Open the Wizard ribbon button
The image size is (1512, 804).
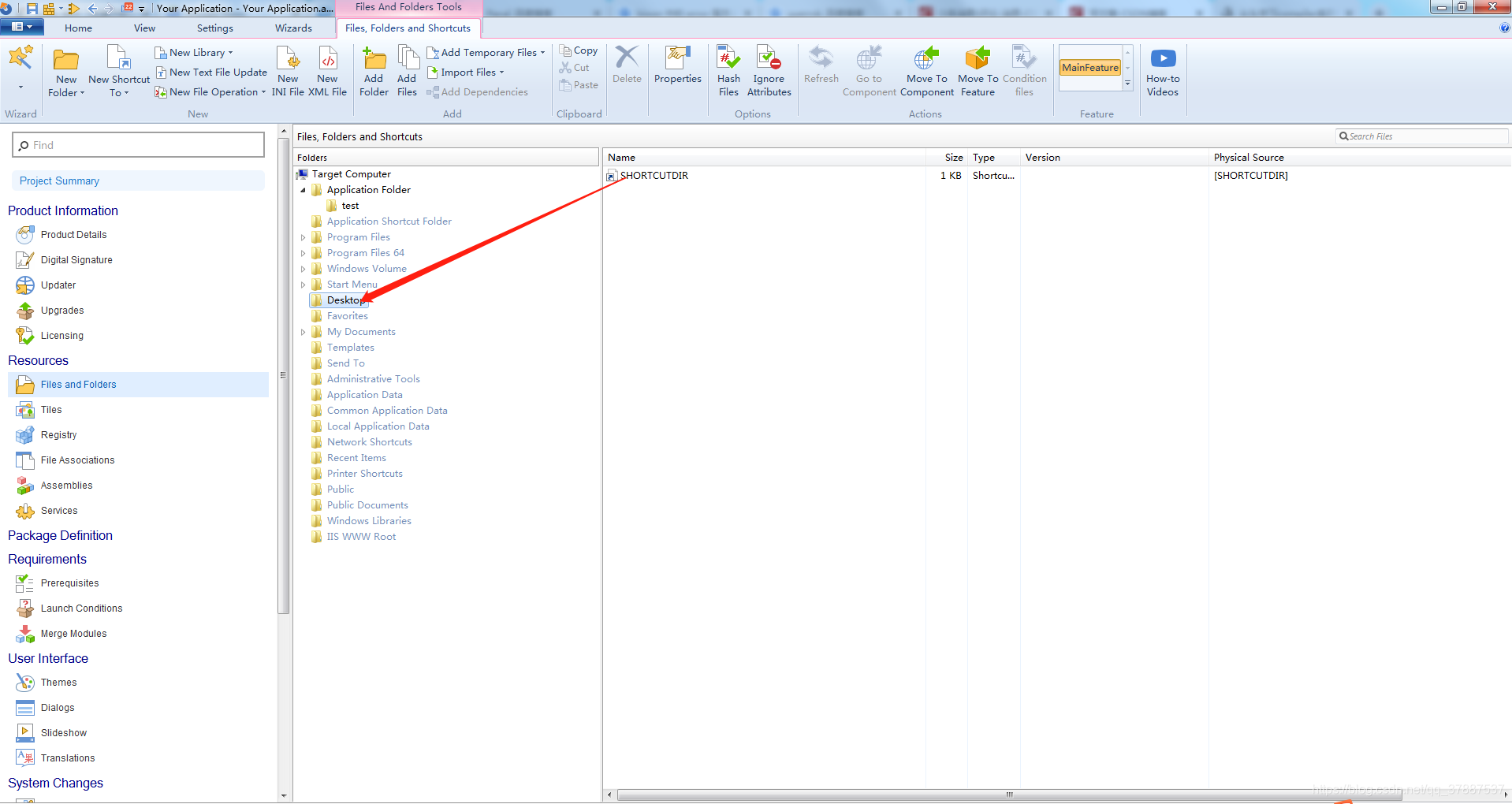(20, 69)
